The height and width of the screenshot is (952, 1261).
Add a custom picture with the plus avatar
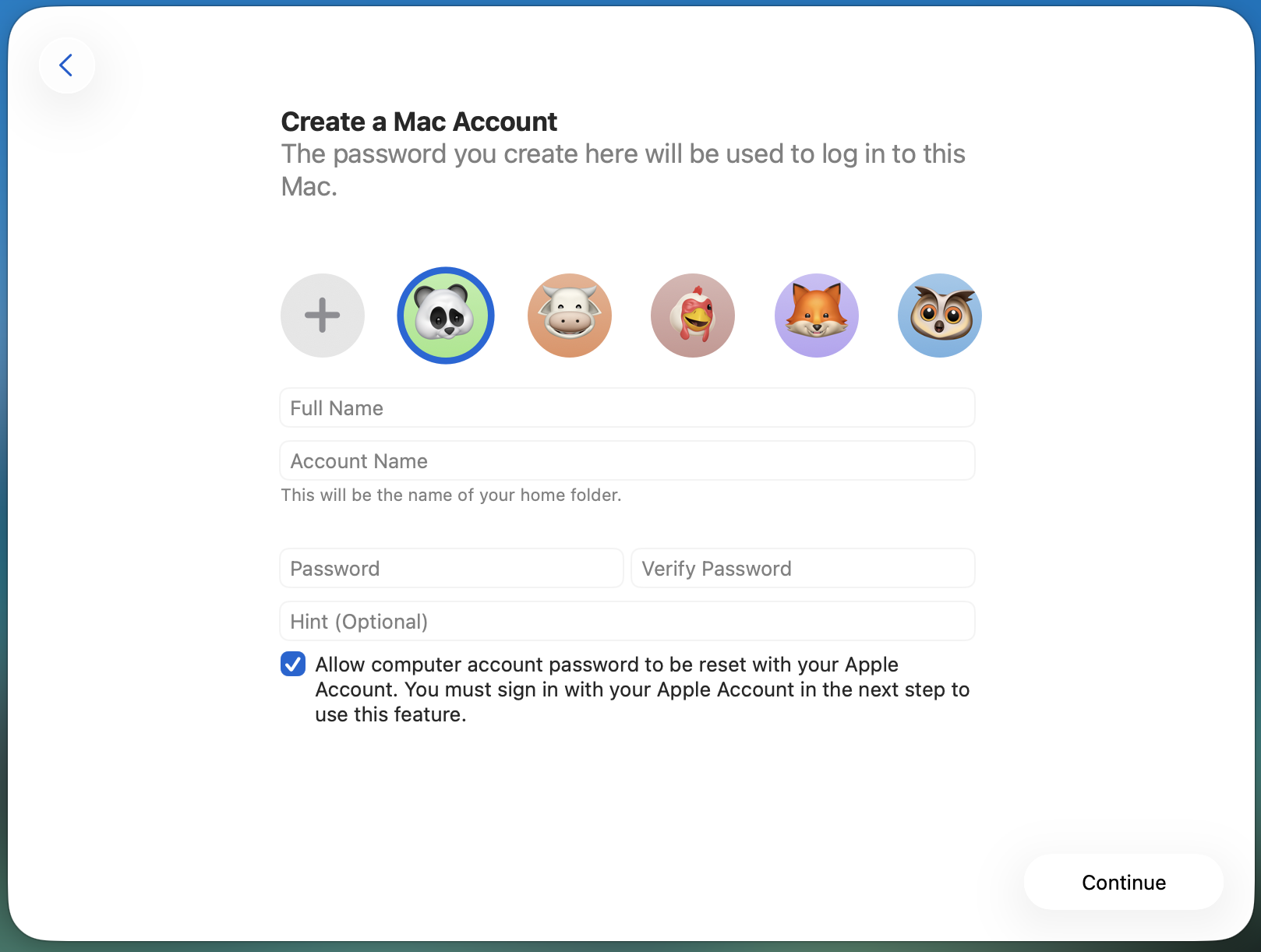(323, 316)
